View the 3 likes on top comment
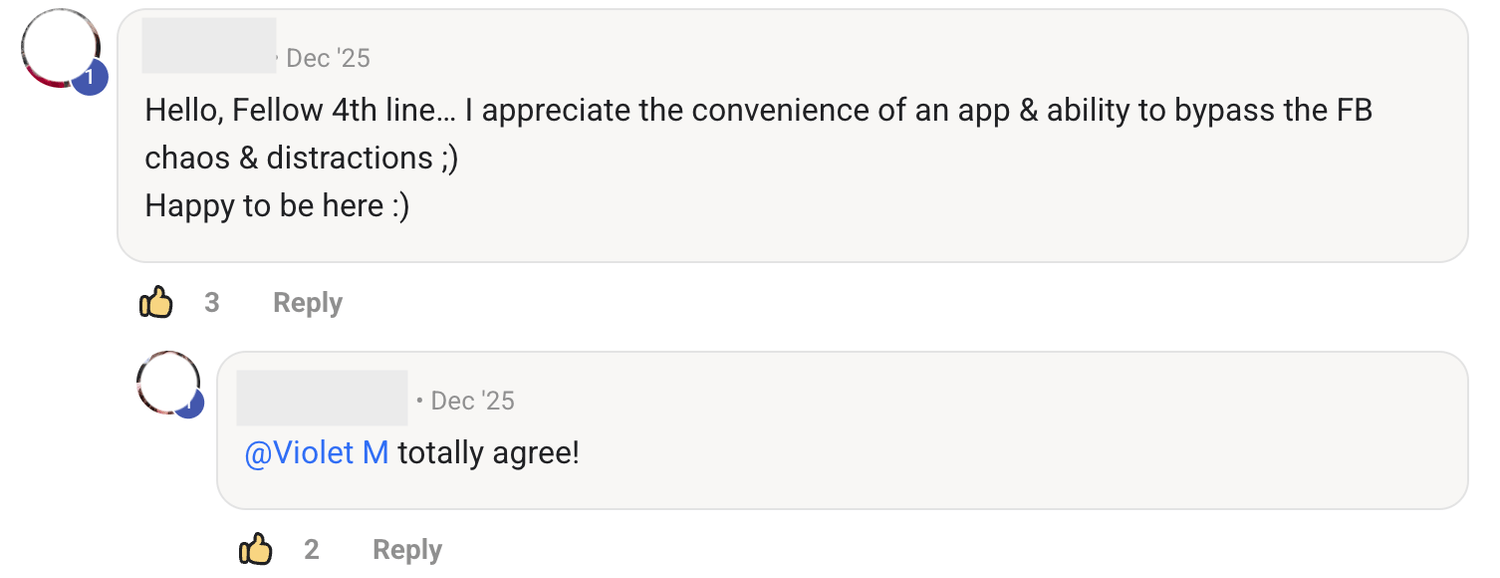 click(x=212, y=302)
